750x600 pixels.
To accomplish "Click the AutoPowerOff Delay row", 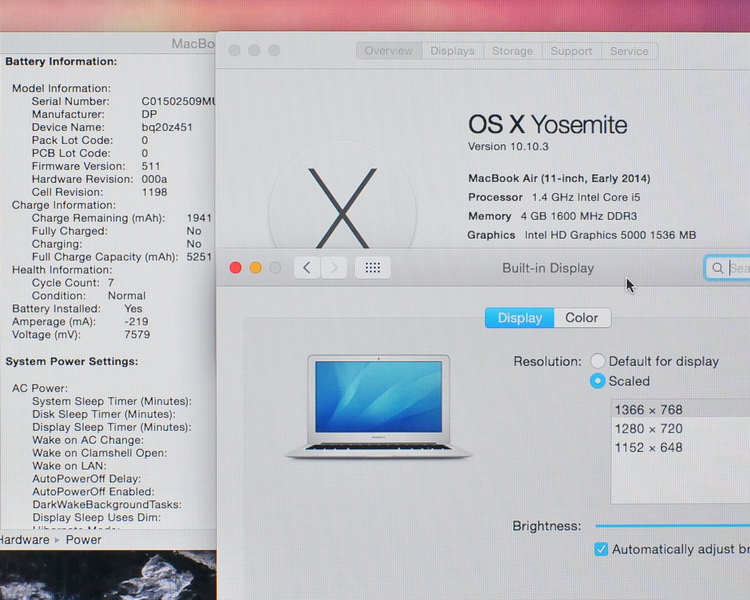I will [x=87, y=478].
